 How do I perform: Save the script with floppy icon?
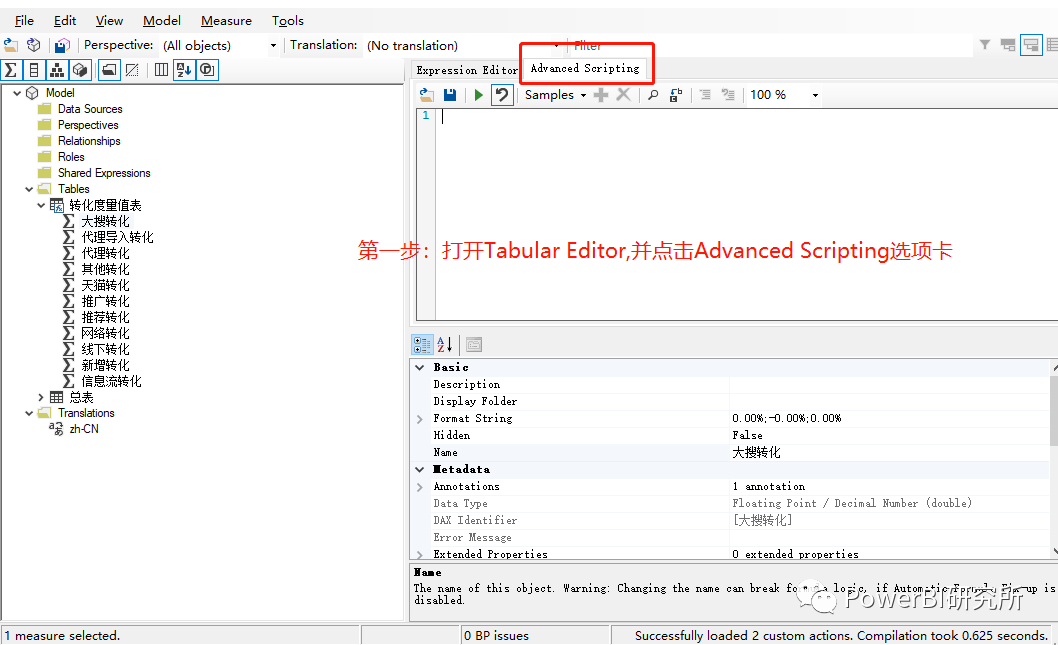pyautogui.click(x=450, y=95)
